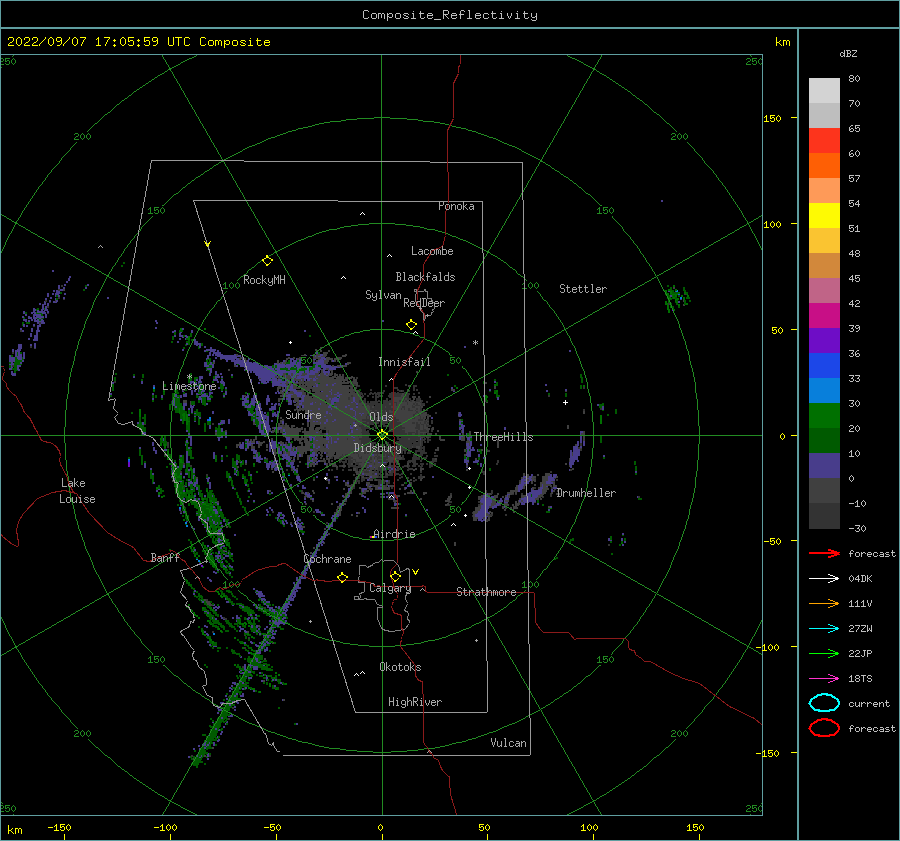Click the Vulcan label on map
Image resolution: width=900 pixels, height=841 pixels.
(x=508, y=743)
